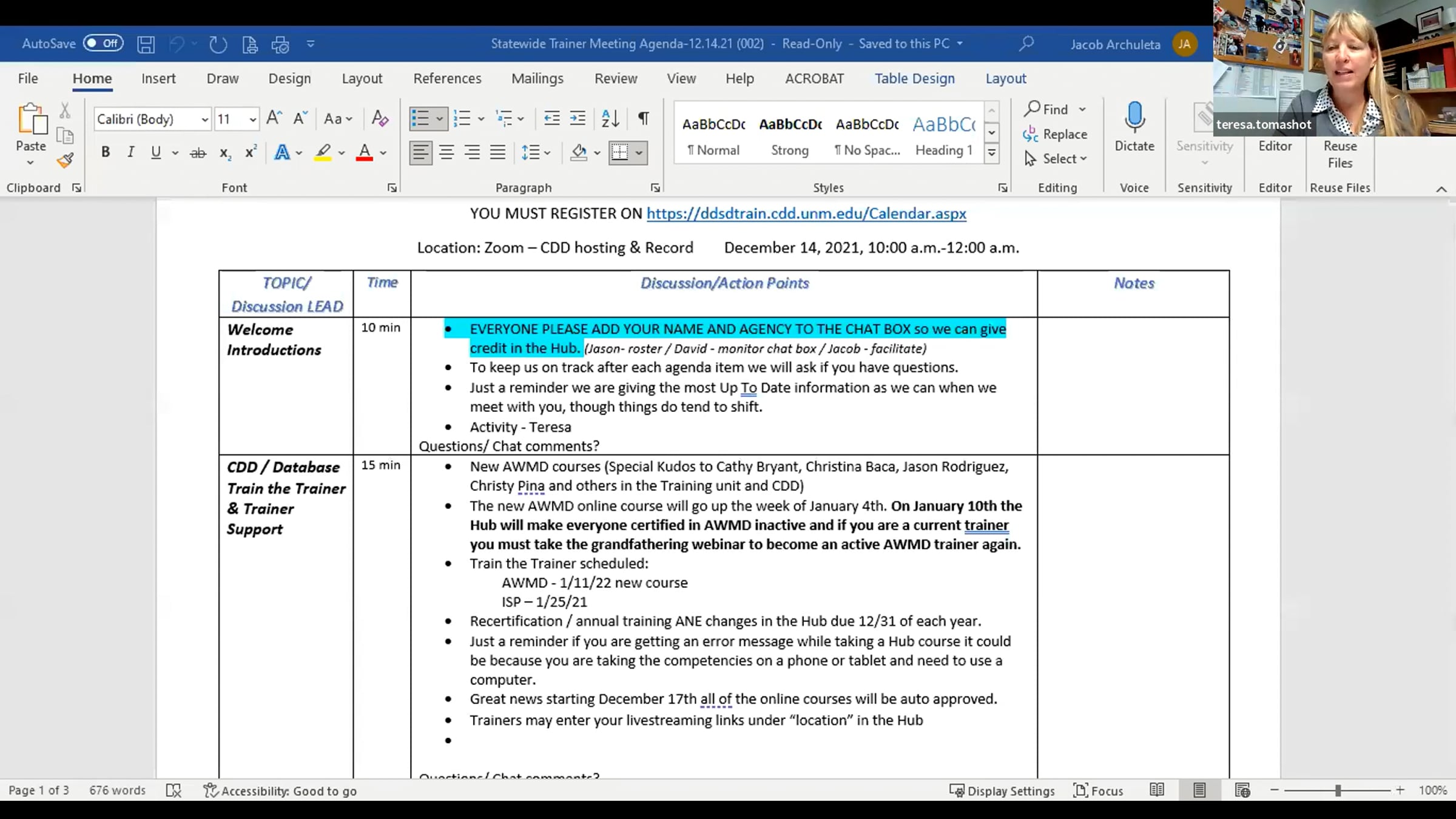This screenshot has height=819, width=1456.
Task: Click the Clear All Formatting icon
Action: click(380, 118)
